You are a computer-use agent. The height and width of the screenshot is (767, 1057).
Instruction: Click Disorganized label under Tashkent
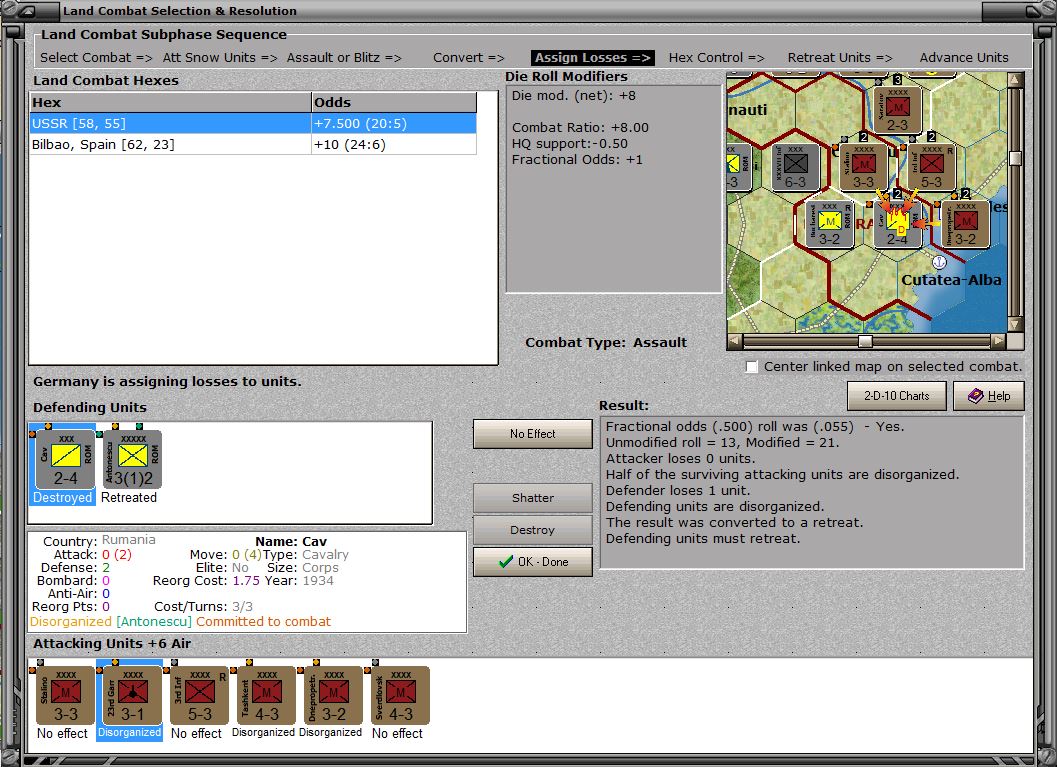point(264,733)
